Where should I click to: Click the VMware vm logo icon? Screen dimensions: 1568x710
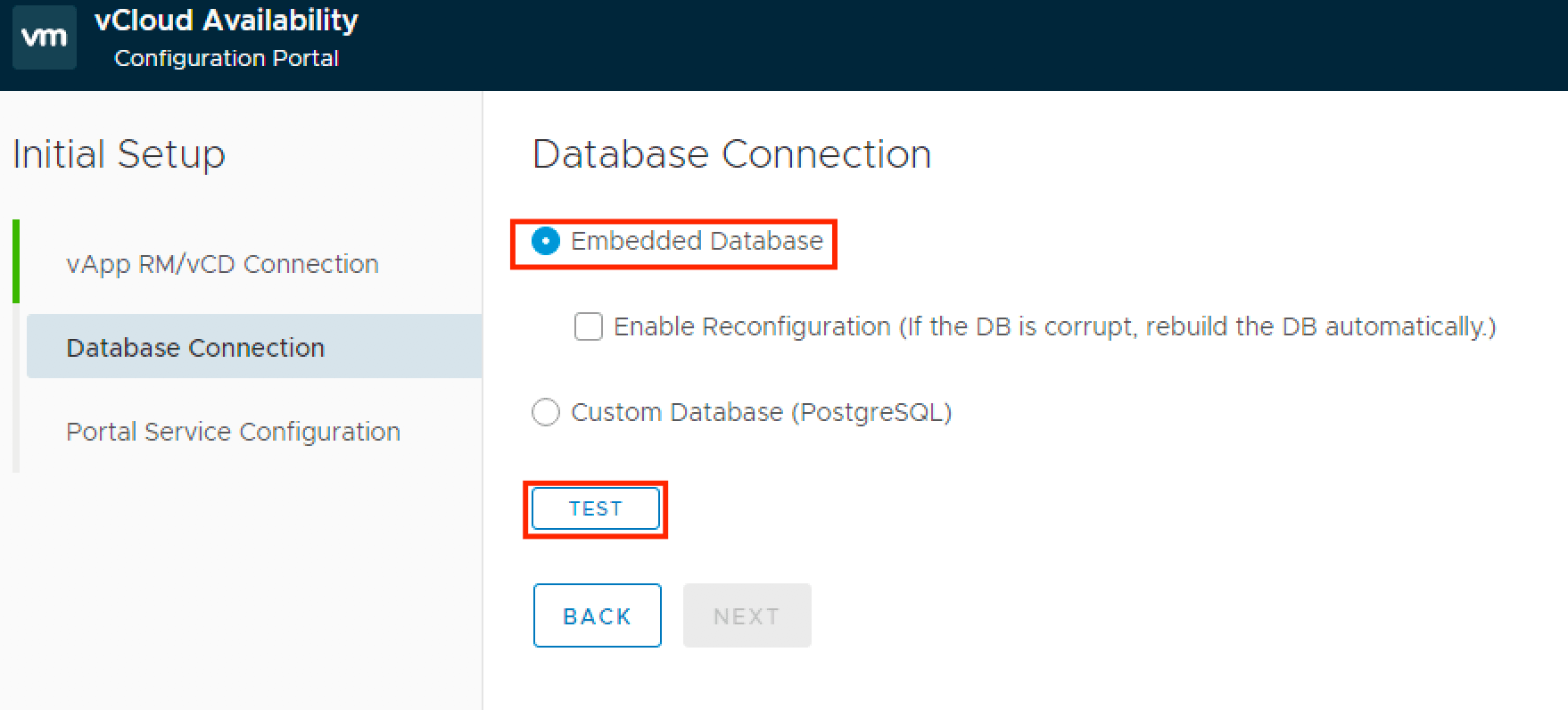(44, 37)
